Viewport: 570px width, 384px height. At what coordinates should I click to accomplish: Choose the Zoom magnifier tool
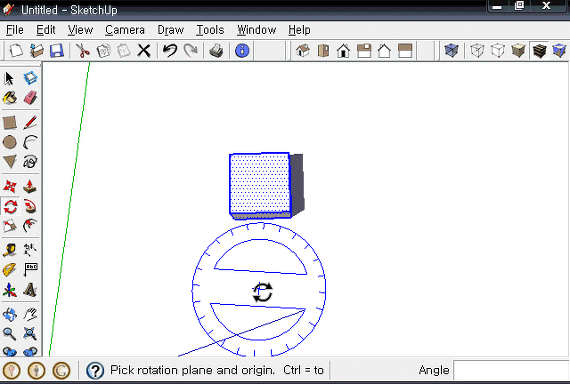click(9, 334)
